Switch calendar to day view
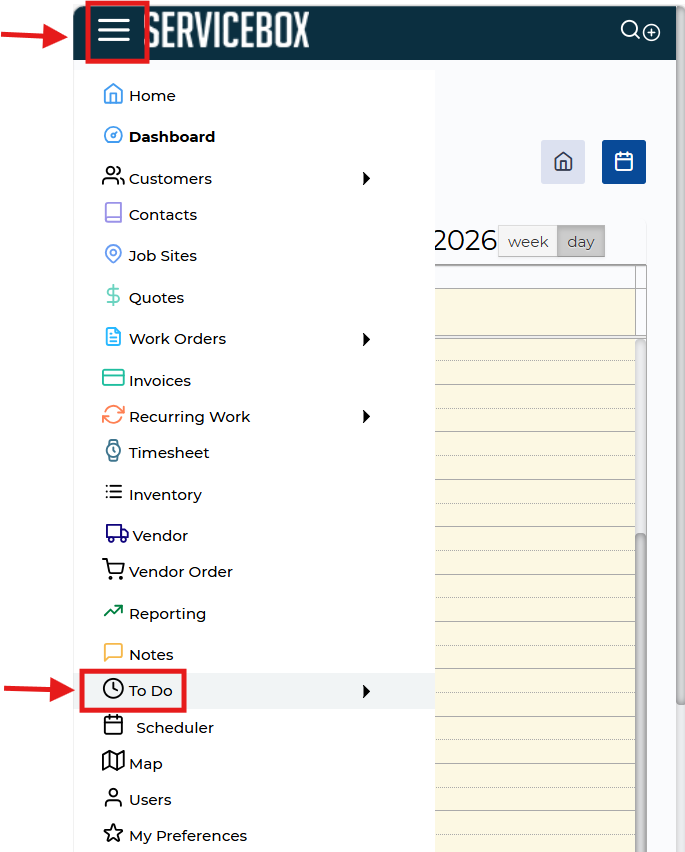 580,242
